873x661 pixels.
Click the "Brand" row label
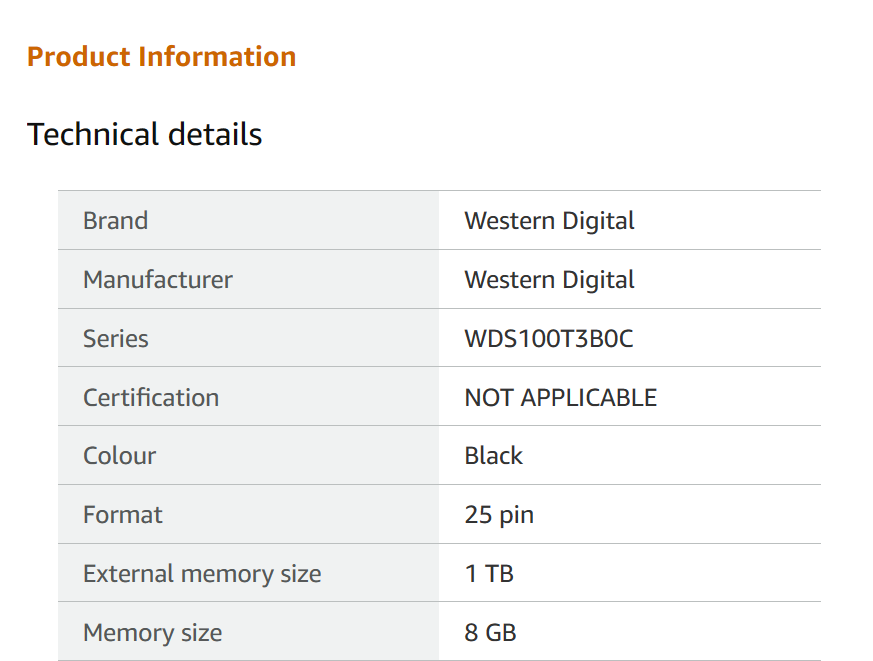pos(115,221)
